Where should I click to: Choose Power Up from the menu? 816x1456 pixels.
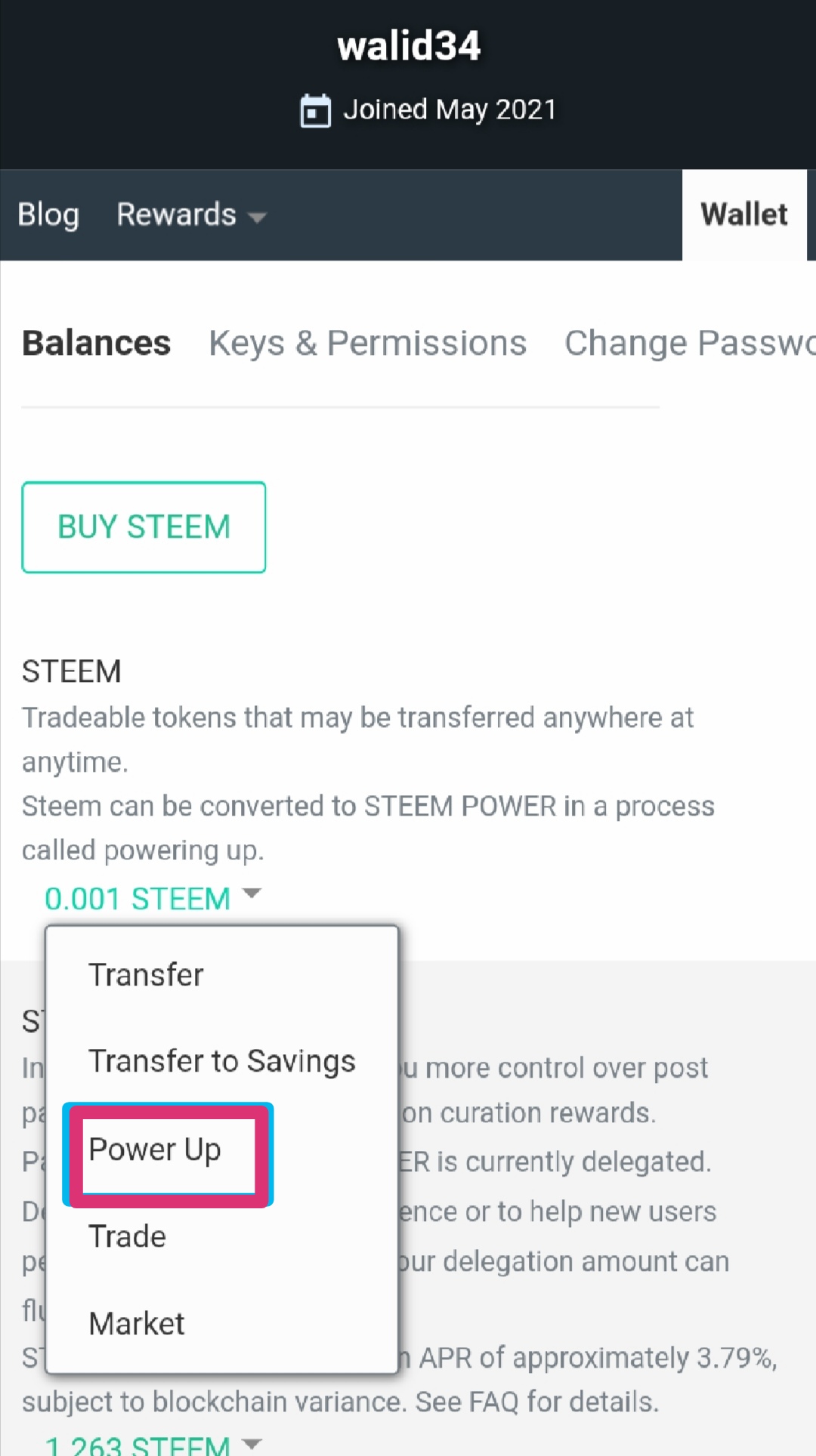[155, 1150]
